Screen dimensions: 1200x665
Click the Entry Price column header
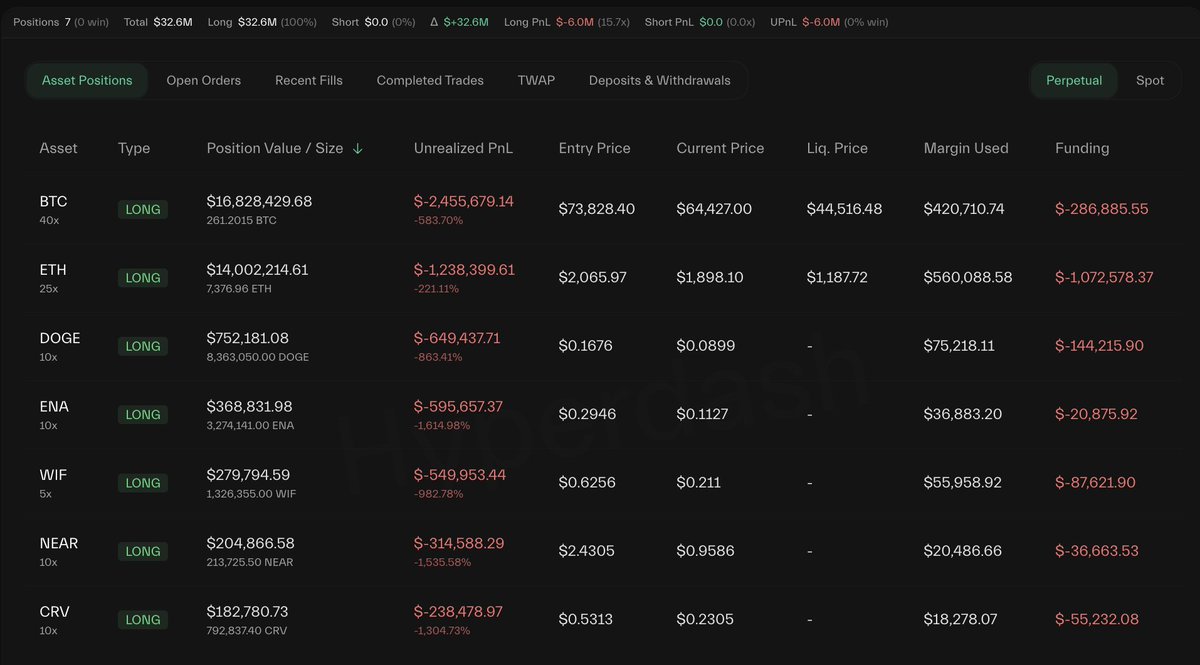(594, 148)
